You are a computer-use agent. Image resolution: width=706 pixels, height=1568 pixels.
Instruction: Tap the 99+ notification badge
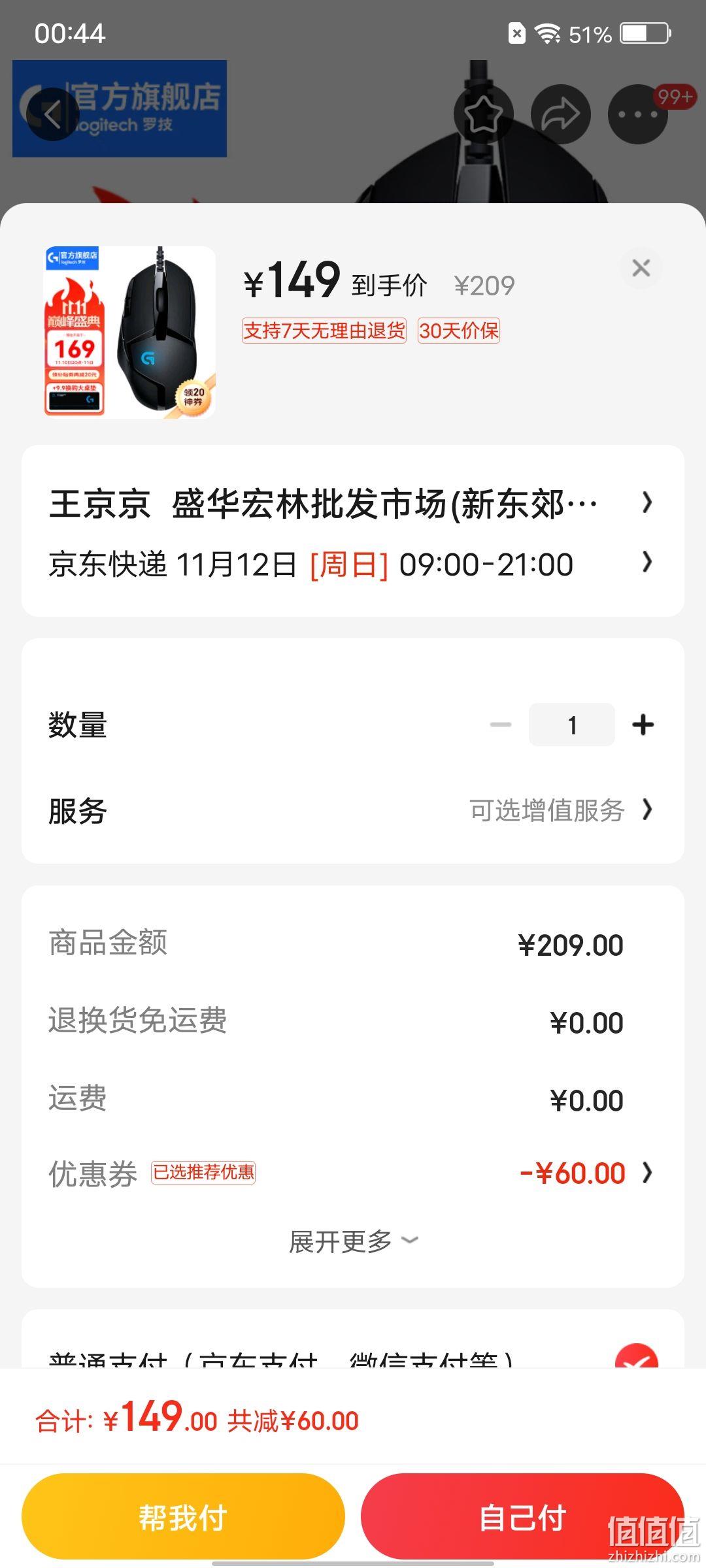(675, 97)
